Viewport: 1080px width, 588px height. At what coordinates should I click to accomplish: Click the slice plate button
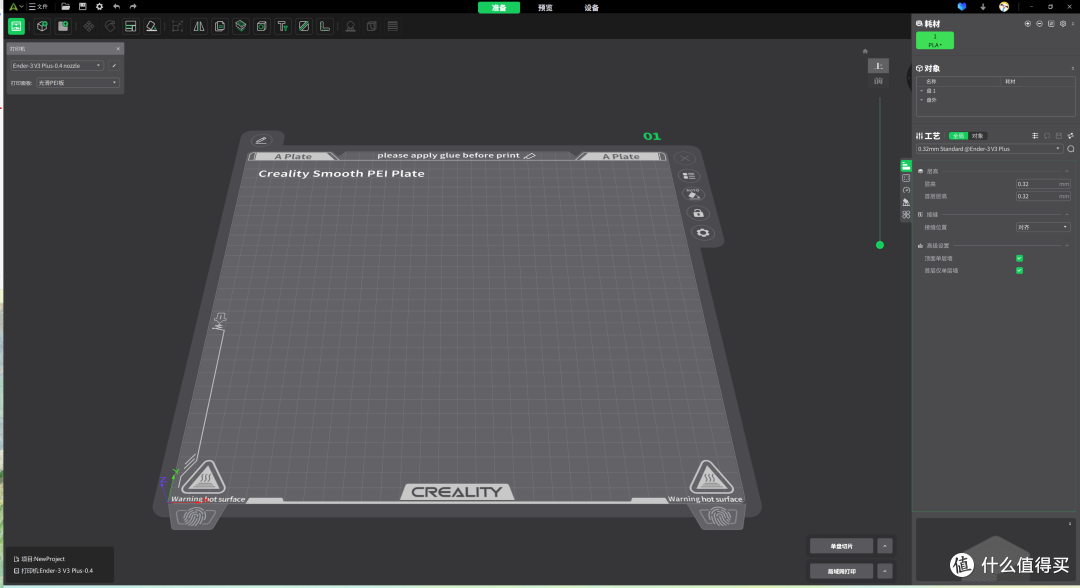tap(841, 546)
